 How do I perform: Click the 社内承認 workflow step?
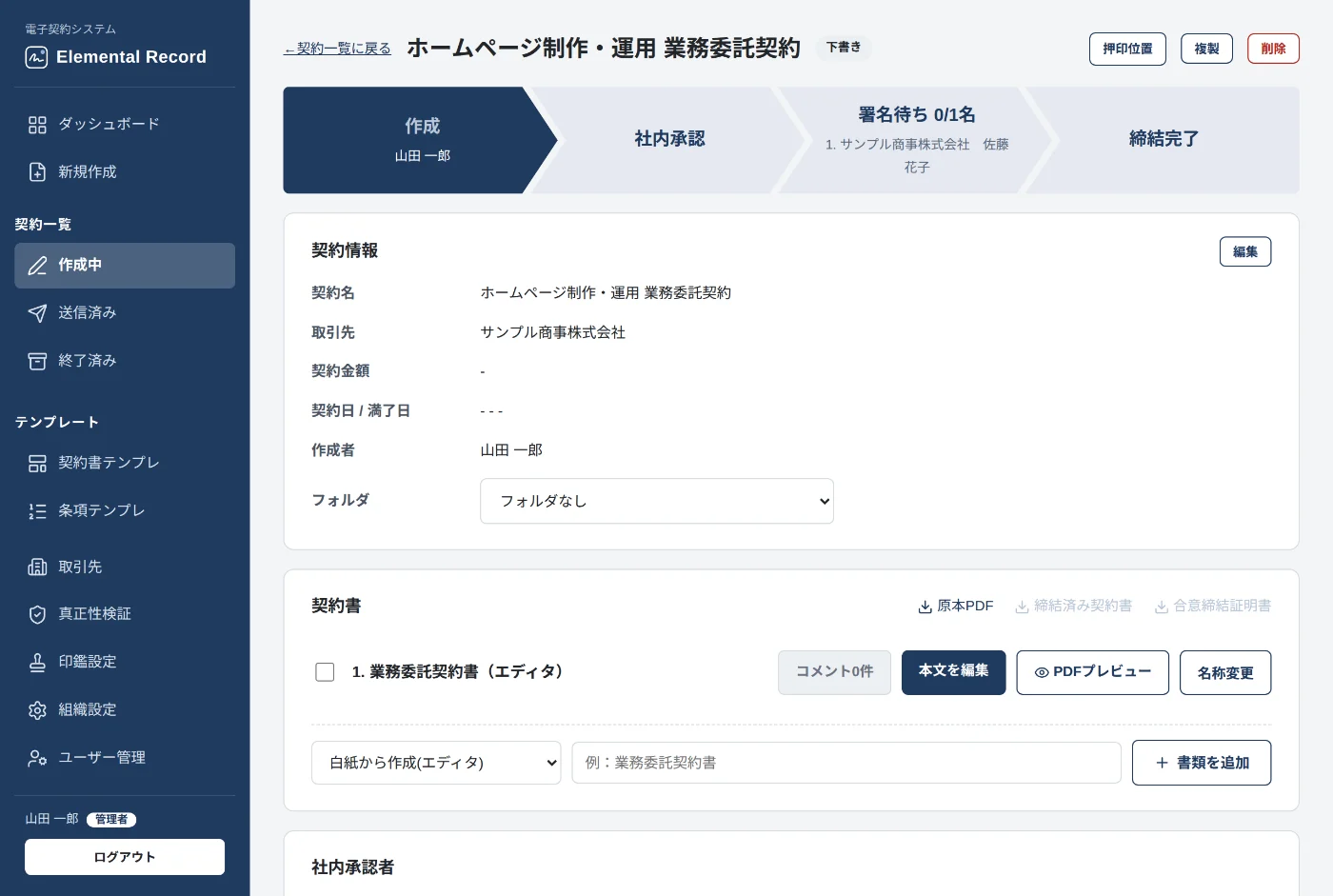pos(669,140)
